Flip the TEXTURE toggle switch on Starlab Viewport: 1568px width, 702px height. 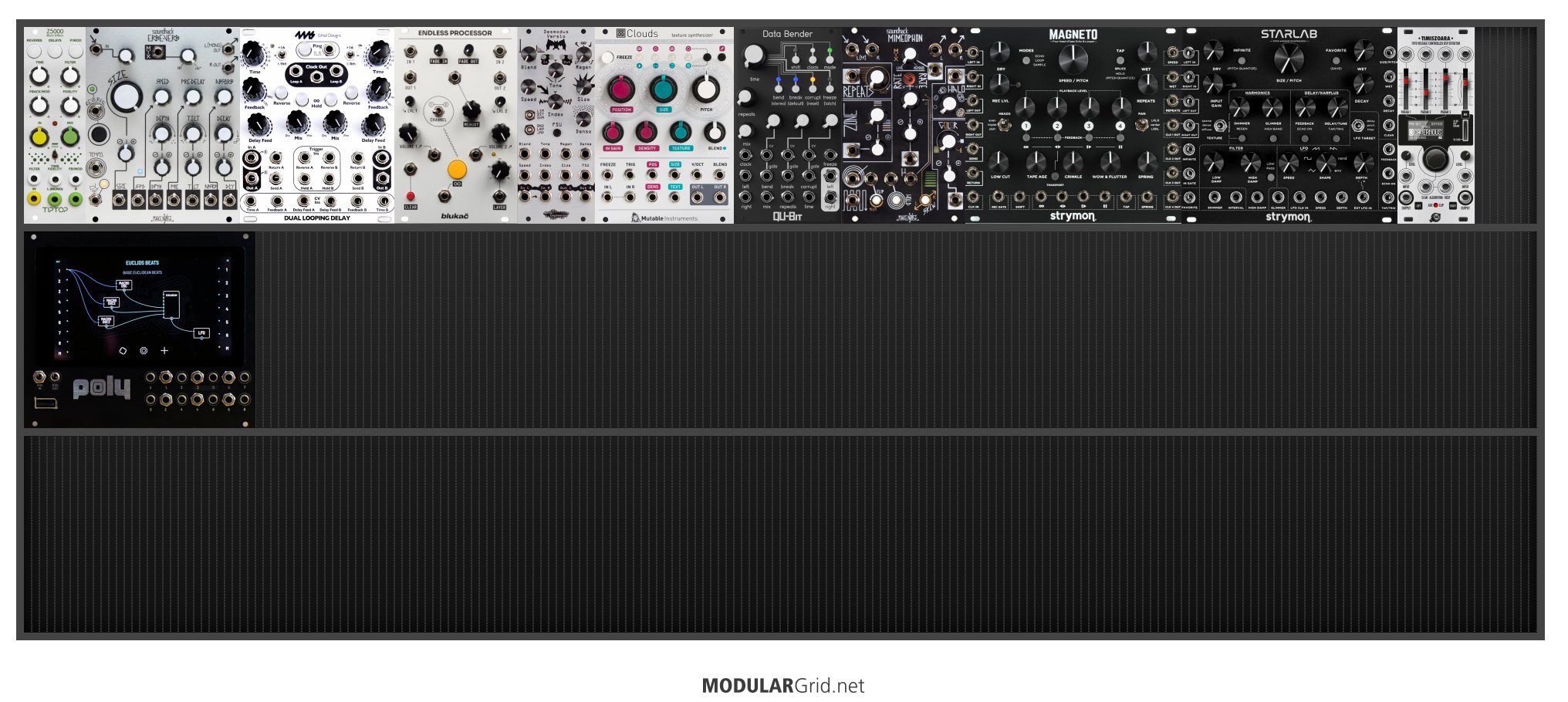tap(1220, 126)
